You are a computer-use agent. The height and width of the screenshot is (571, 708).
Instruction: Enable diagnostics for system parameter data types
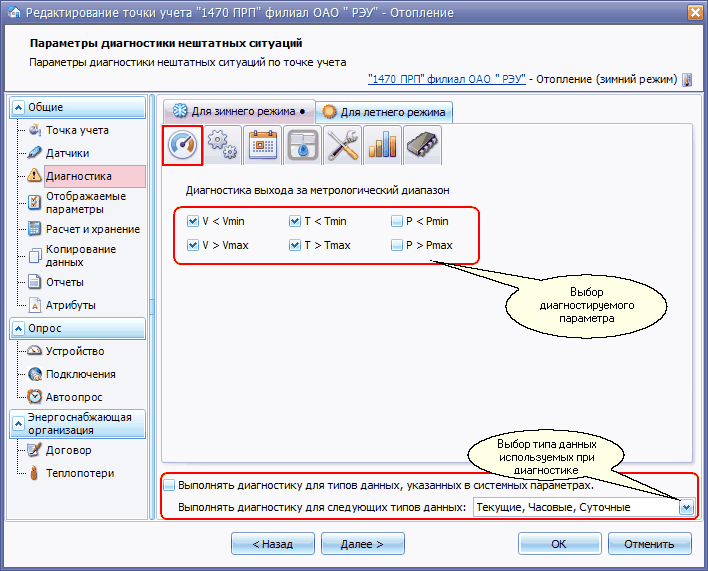tap(169, 486)
